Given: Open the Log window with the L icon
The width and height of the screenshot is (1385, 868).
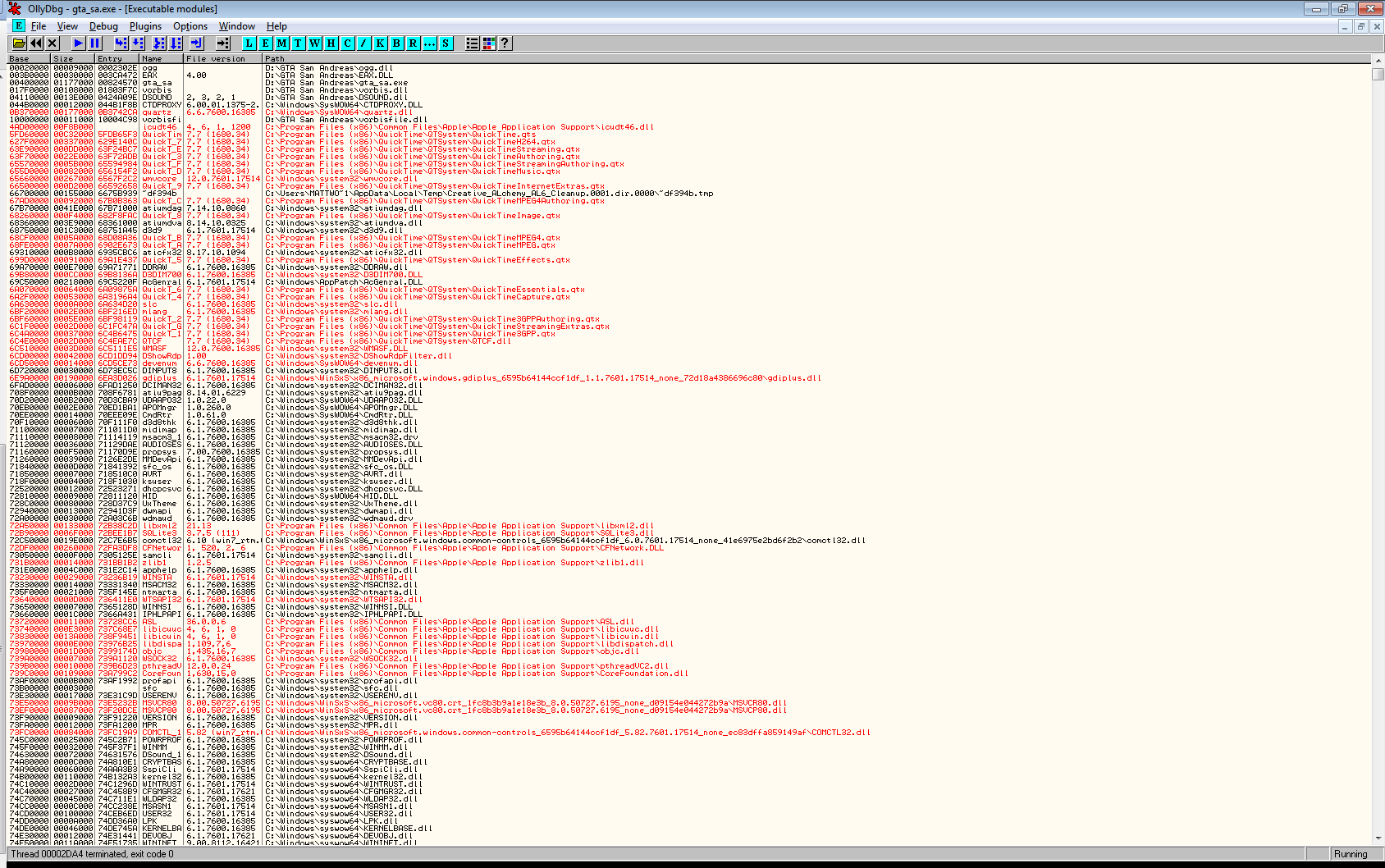Looking at the screenshot, I should 249,43.
